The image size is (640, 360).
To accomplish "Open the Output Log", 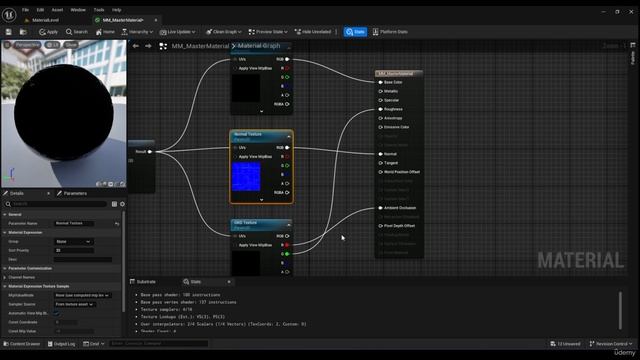I will (62, 344).
